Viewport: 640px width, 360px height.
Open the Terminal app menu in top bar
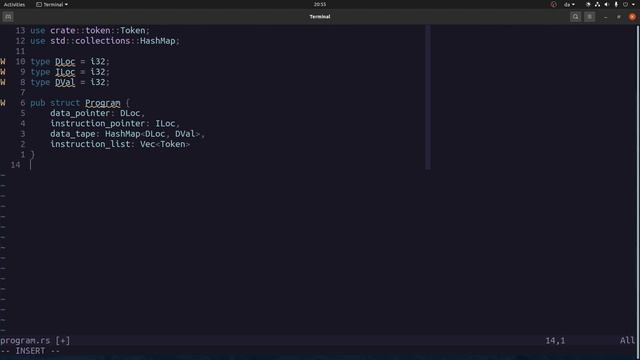point(52,4)
